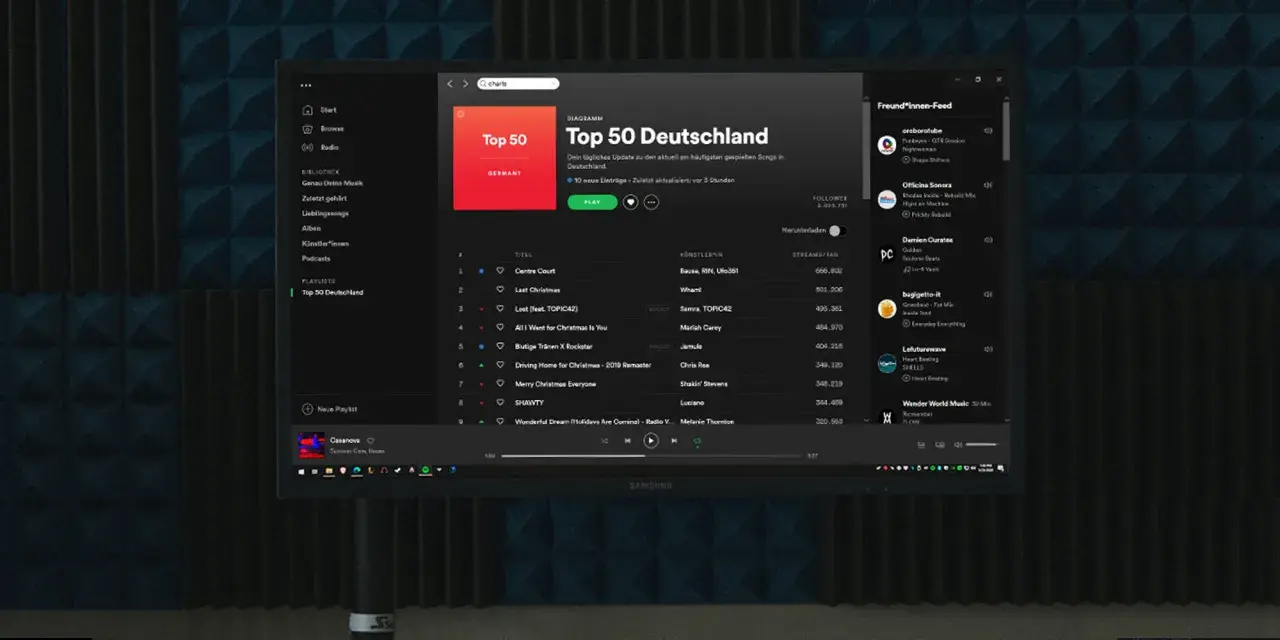Open Genau Deine Musik in library
The width and height of the screenshot is (1280, 640).
coord(332,183)
